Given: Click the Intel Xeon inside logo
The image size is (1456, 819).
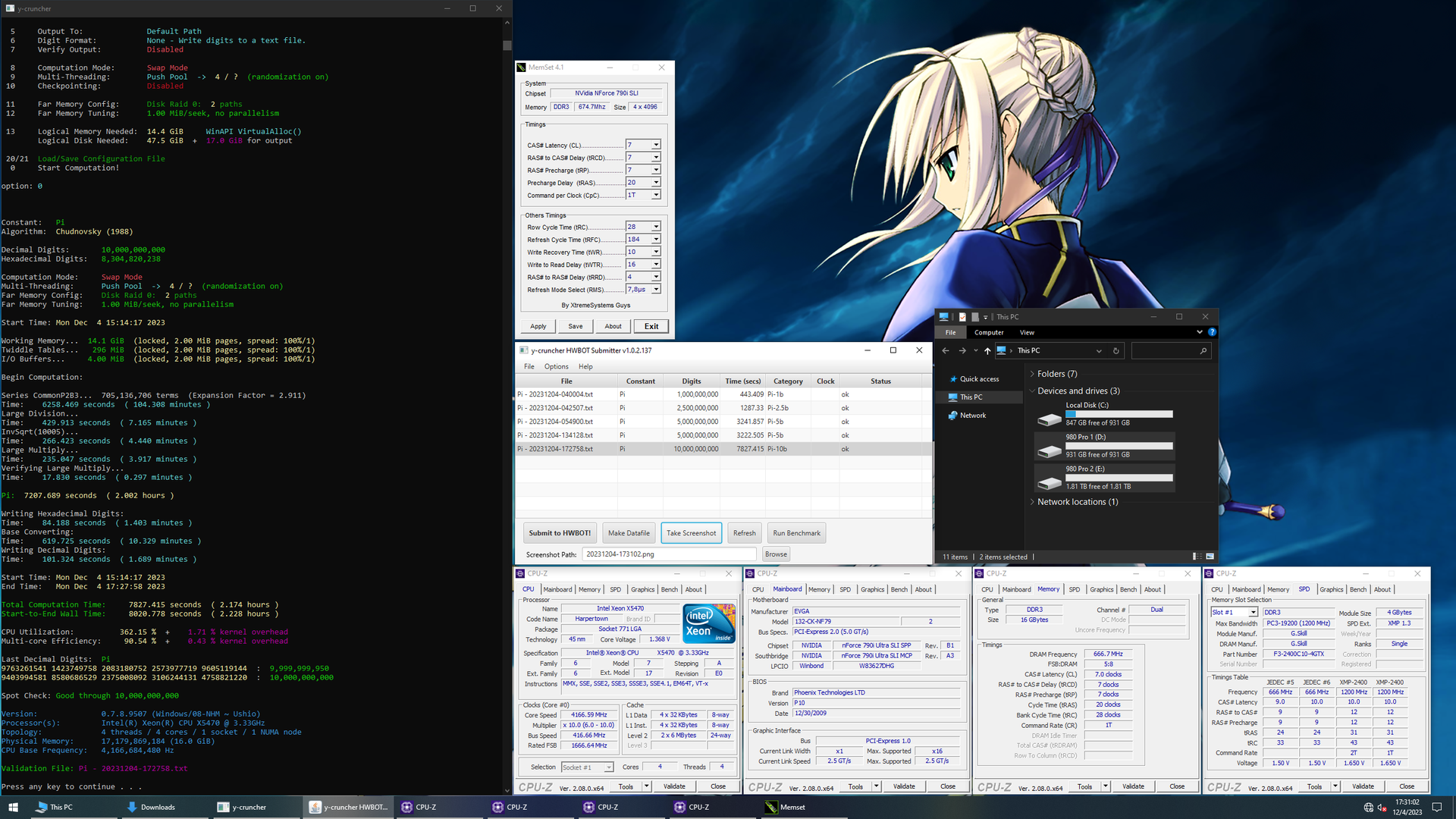Looking at the screenshot, I should [x=709, y=623].
